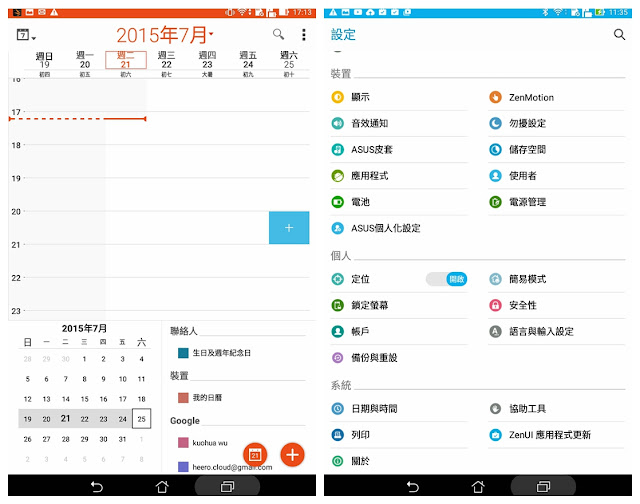Go back in calendar window
Image resolution: width=640 pixels, height=504 pixels.
pos(97,486)
